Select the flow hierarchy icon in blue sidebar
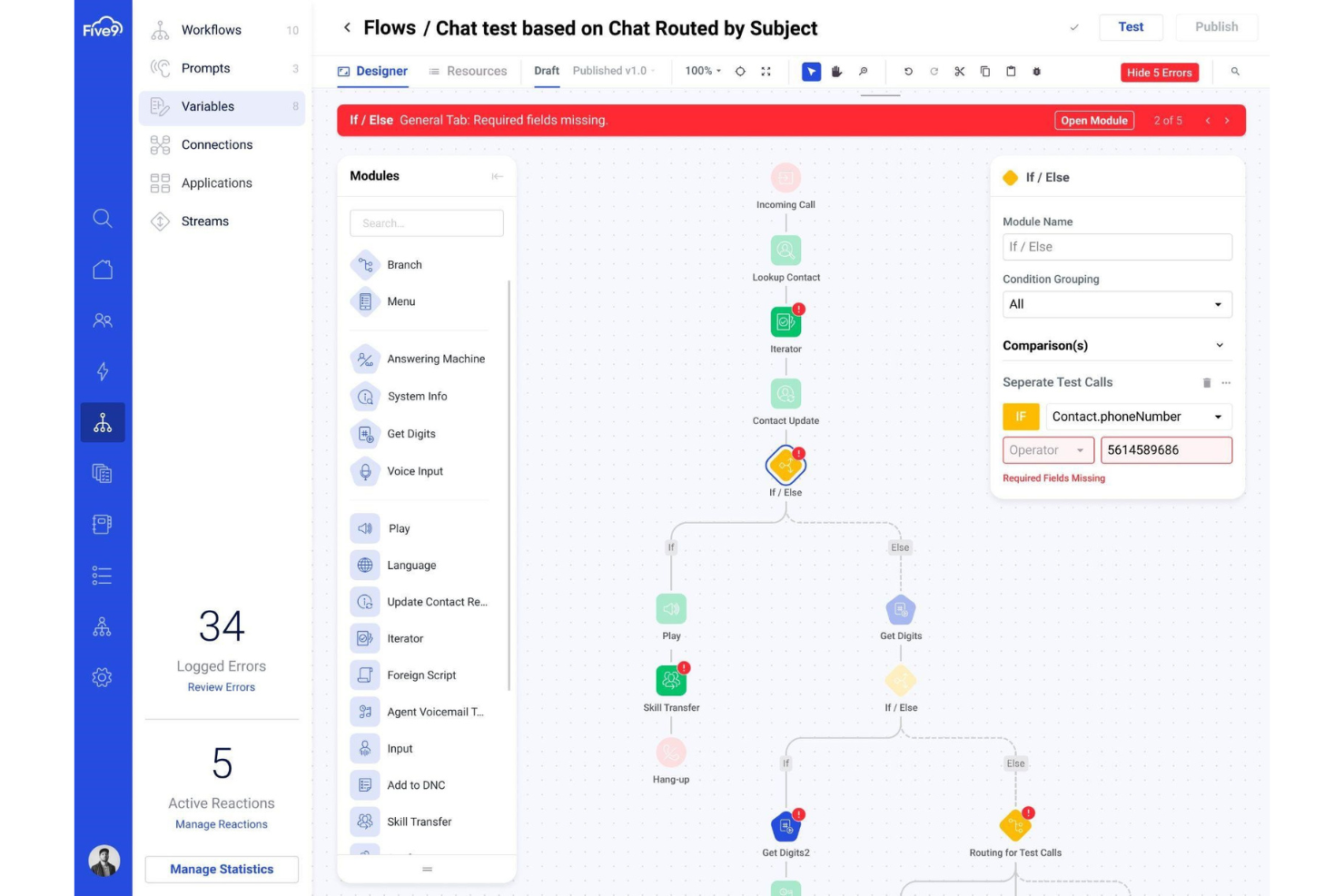Image resolution: width=1344 pixels, height=896 pixels. pyautogui.click(x=103, y=421)
